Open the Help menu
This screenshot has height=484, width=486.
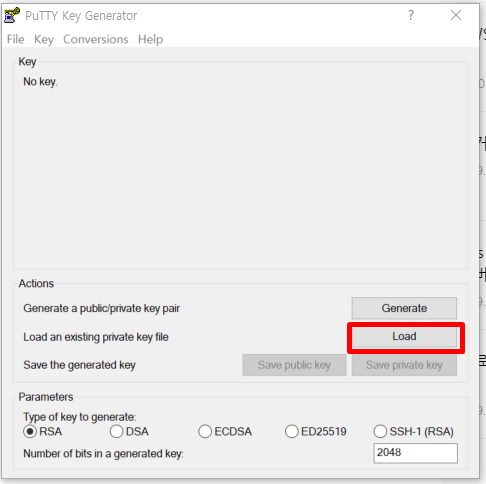pyautogui.click(x=150, y=39)
